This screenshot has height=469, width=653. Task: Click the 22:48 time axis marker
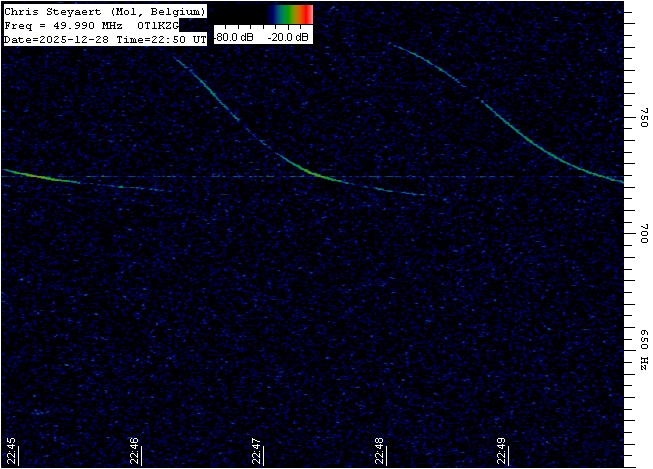[380, 451]
